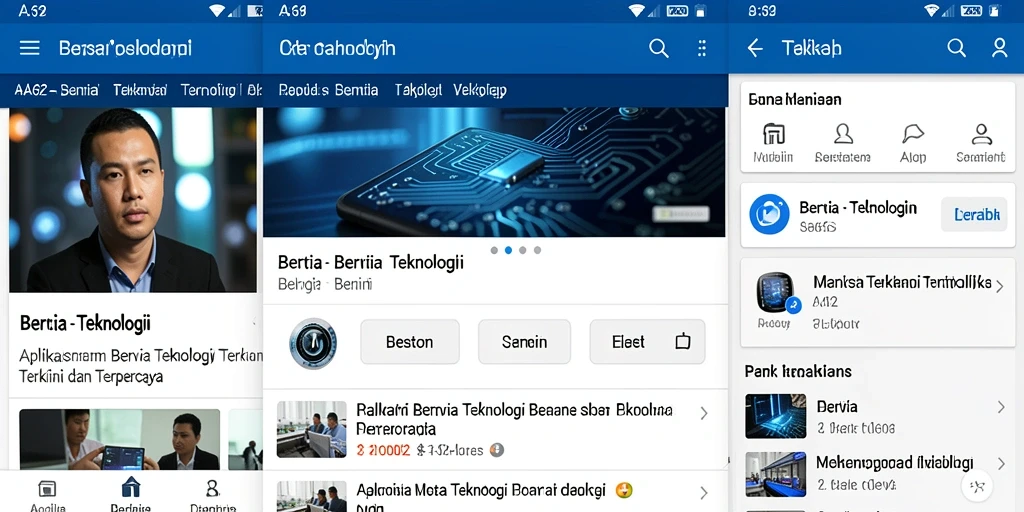Tap the Pank Irnakians section heading

798,371
